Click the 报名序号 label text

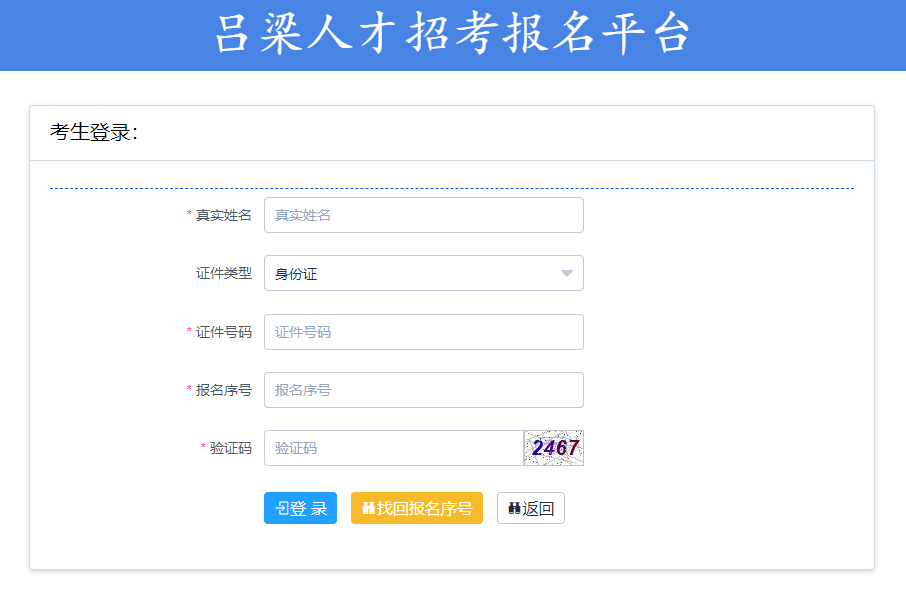[x=223, y=390]
